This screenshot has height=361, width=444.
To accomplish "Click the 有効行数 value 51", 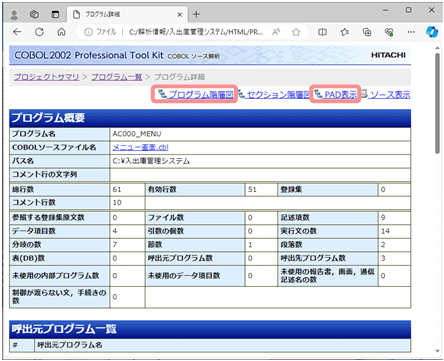I will pyautogui.click(x=252, y=189).
